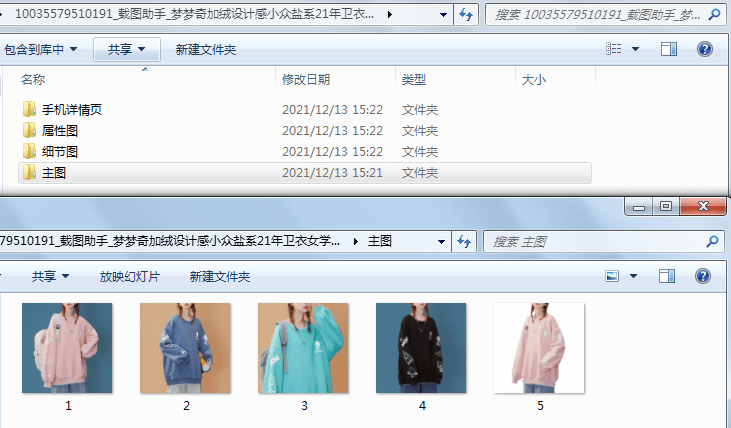Image resolution: width=731 pixels, height=428 pixels.
Task: Click the 搜索 主图 search field
Action: [595, 241]
